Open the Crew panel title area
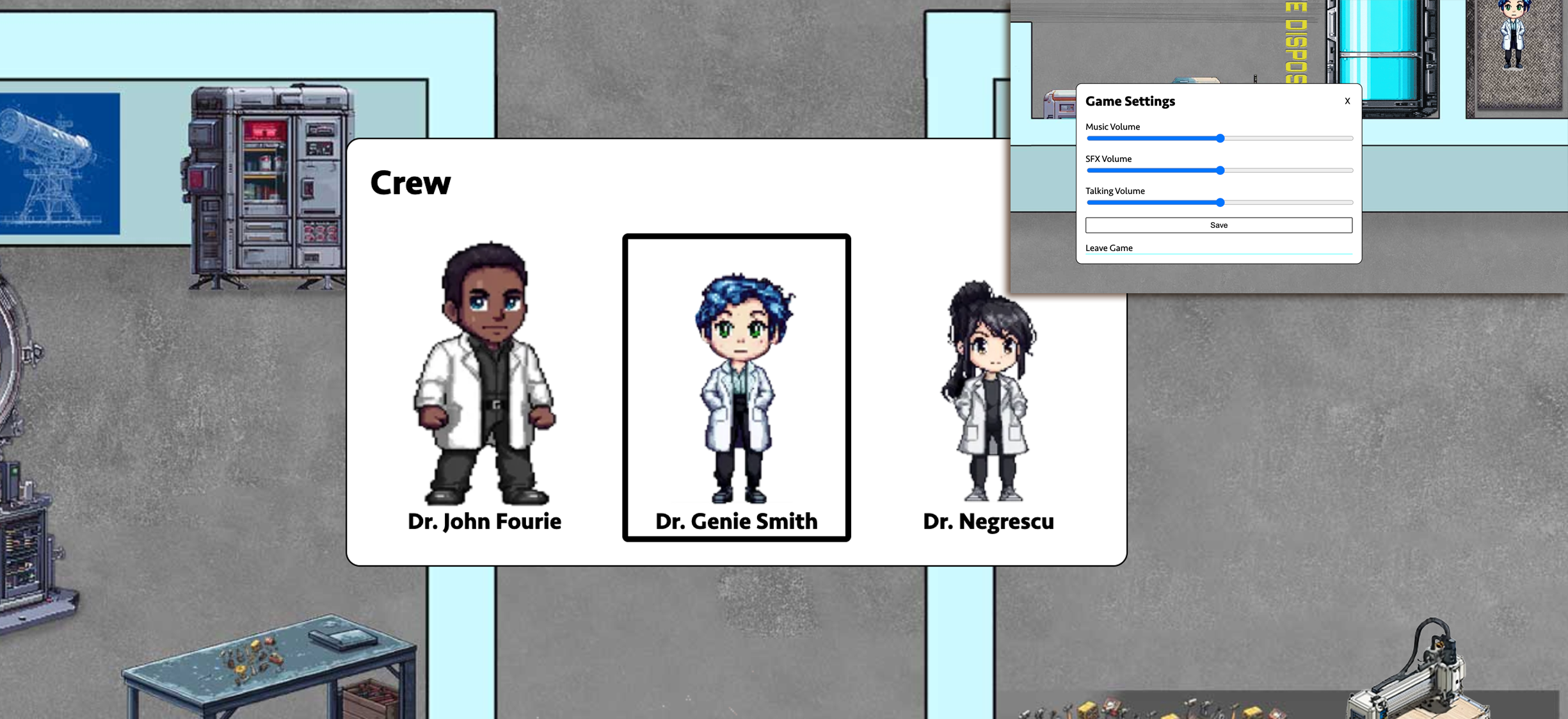The image size is (1568, 719). (410, 182)
